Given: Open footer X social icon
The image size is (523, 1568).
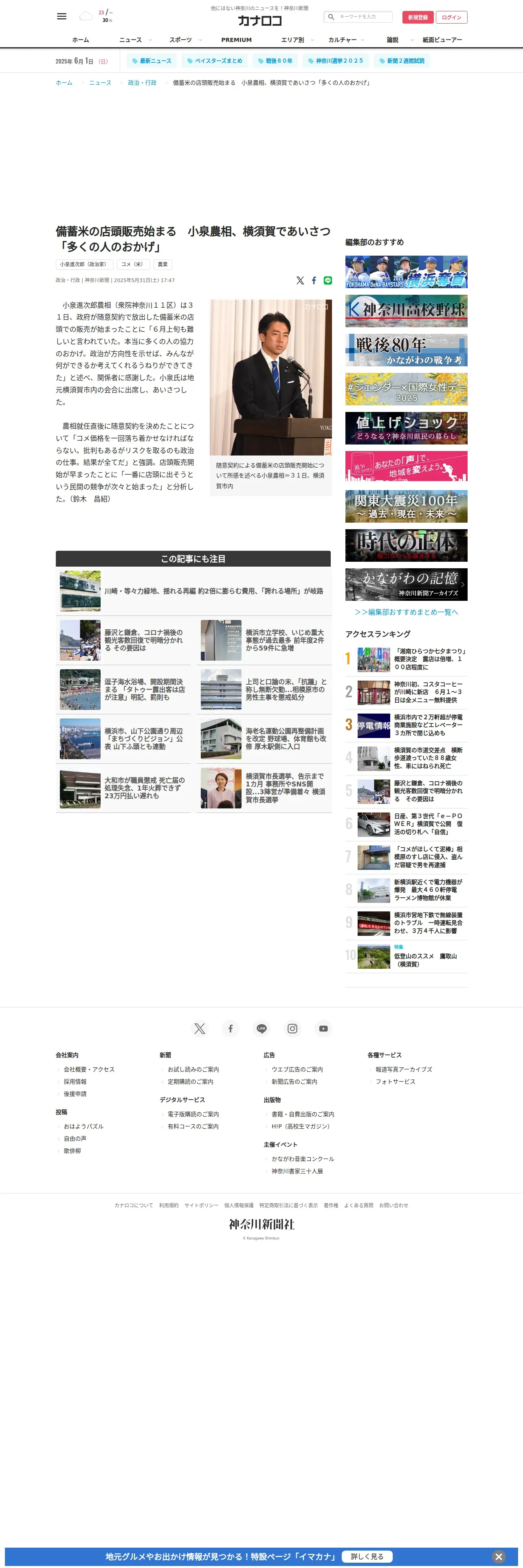Looking at the screenshot, I should coord(200,1029).
